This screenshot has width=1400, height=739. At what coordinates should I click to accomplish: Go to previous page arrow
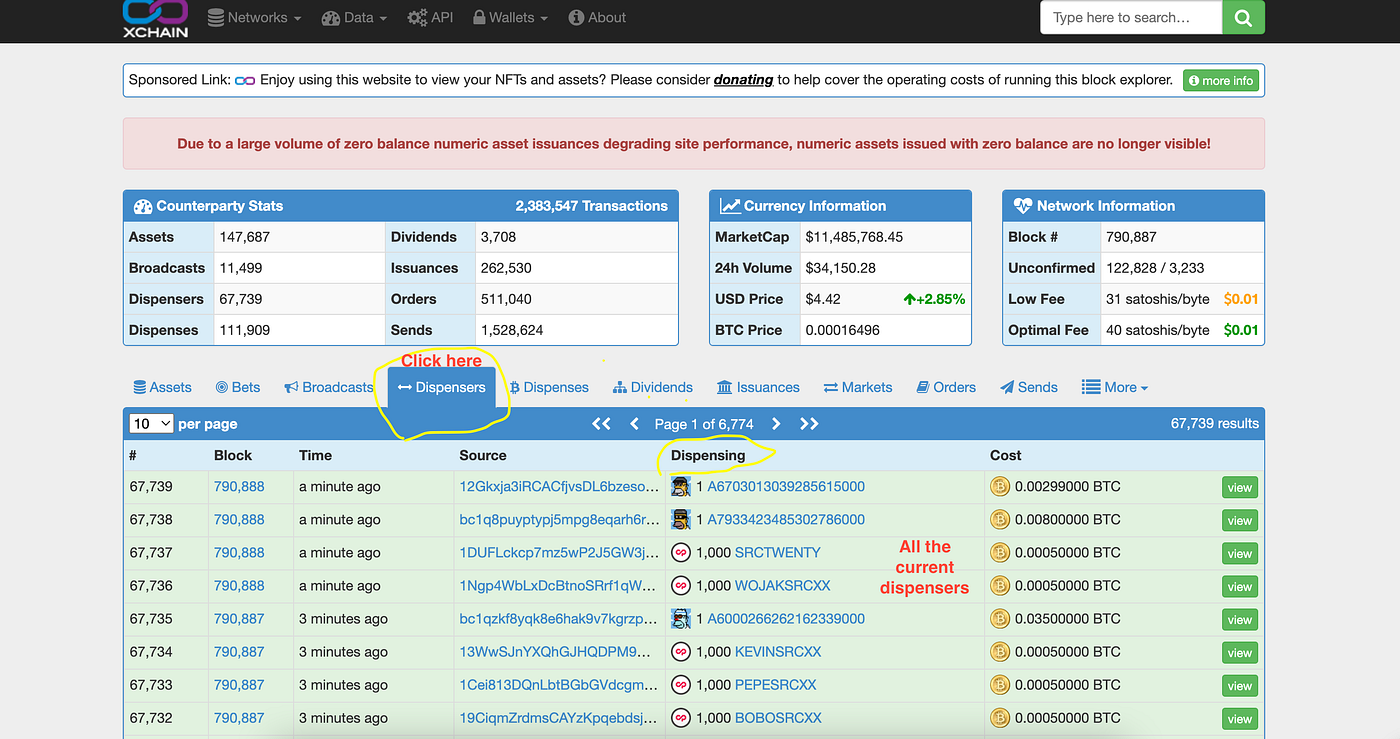point(634,424)
